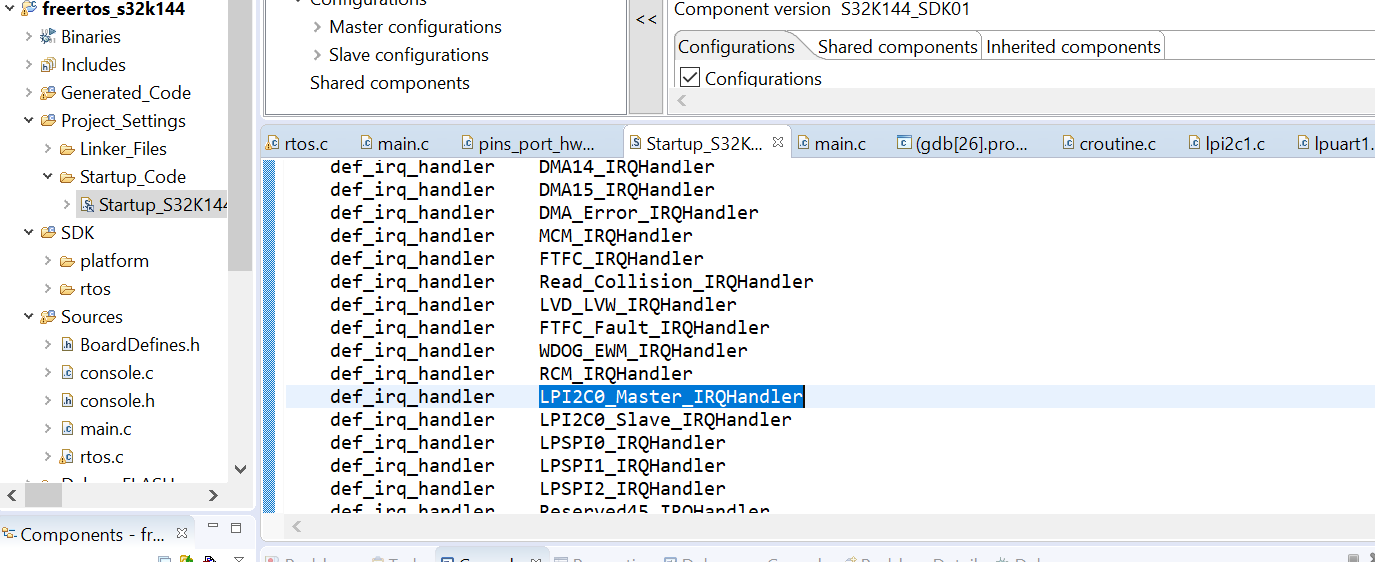Collapse the Sources folder arrow
The width and height of the screenshot is (1375, 562).
(x=28, y=317)
